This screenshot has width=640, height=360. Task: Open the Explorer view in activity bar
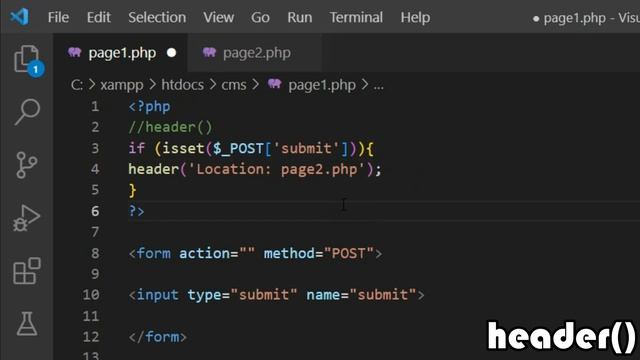27,60
